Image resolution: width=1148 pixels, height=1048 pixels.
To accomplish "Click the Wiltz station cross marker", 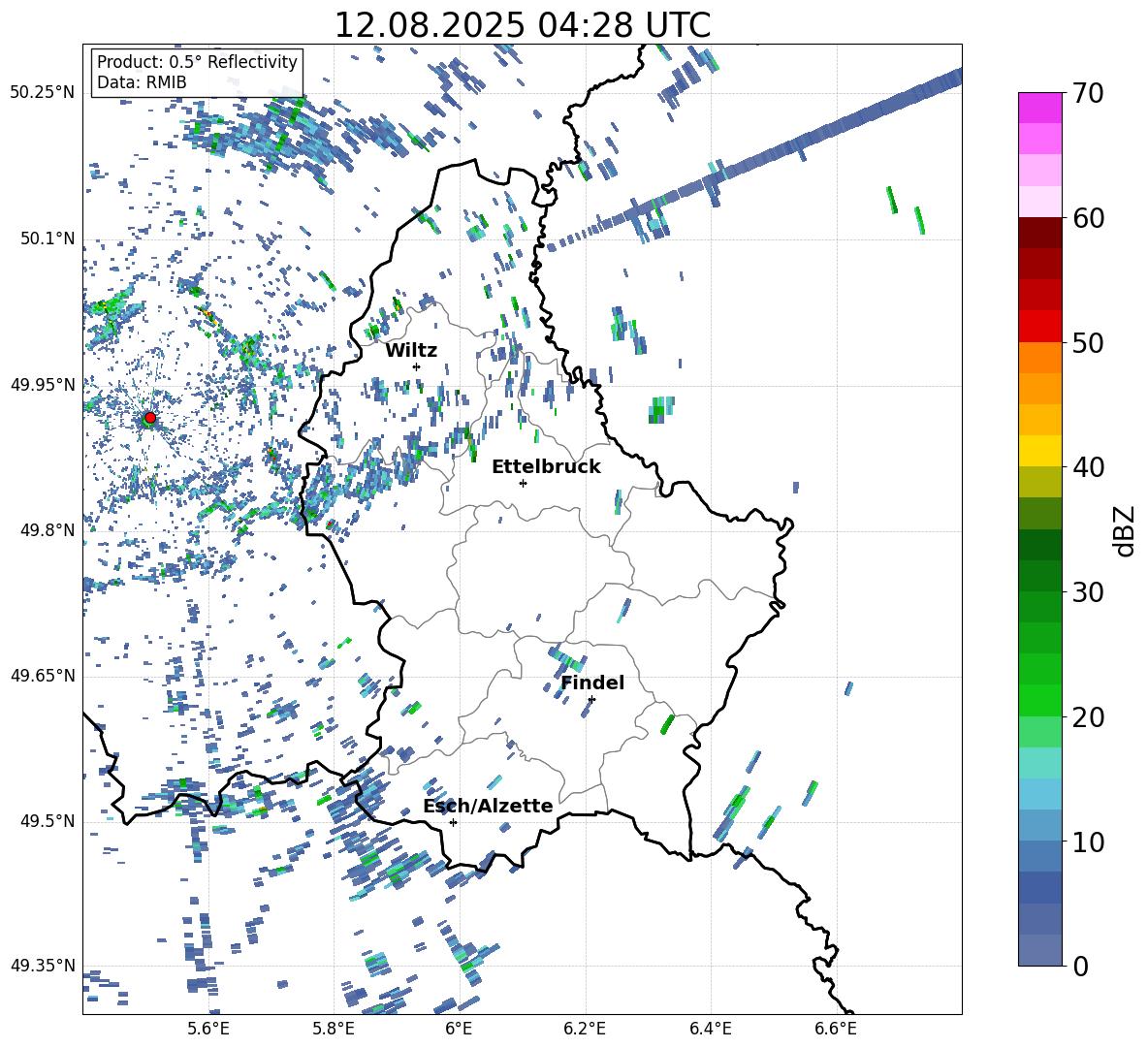I will pyautogui.click(x=417, y=366).
